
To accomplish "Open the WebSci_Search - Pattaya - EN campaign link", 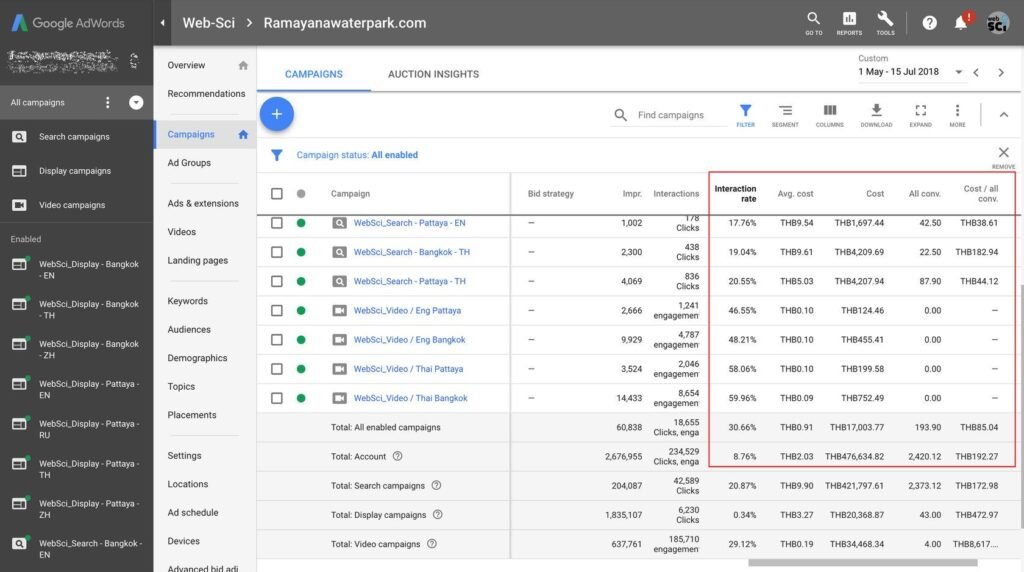I will (409, 223).
